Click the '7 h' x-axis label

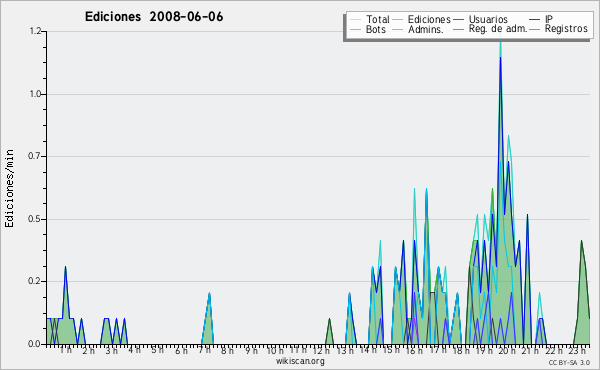coord(205,350)
